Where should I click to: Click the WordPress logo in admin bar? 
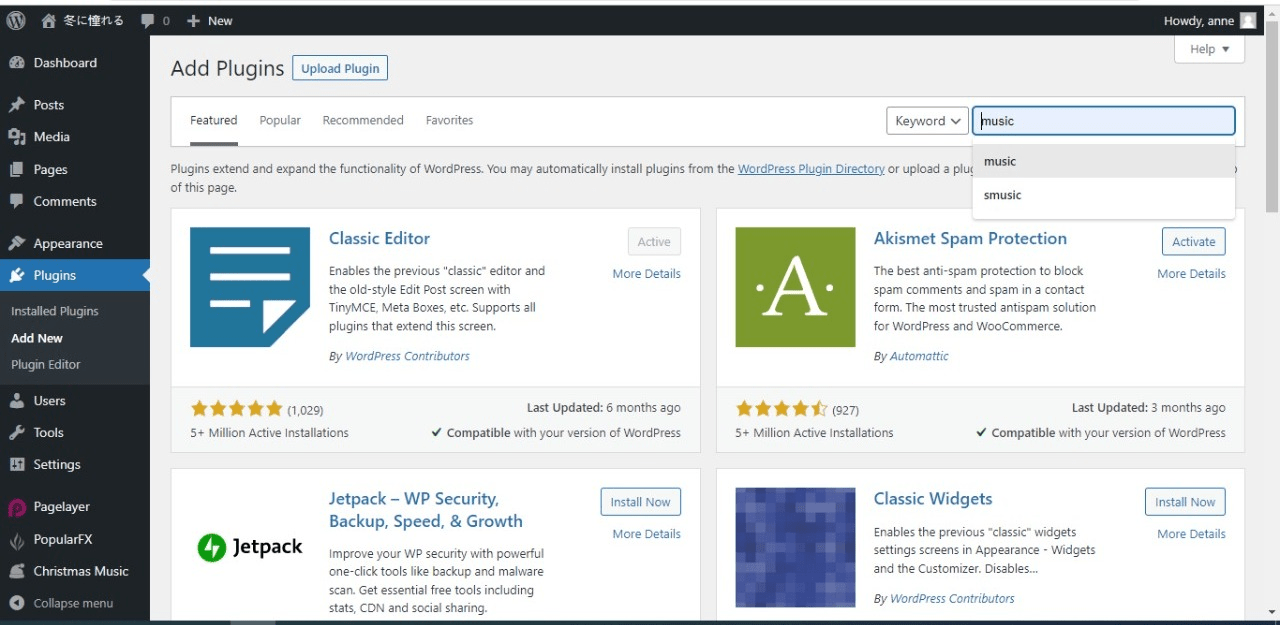click(16, 20)
